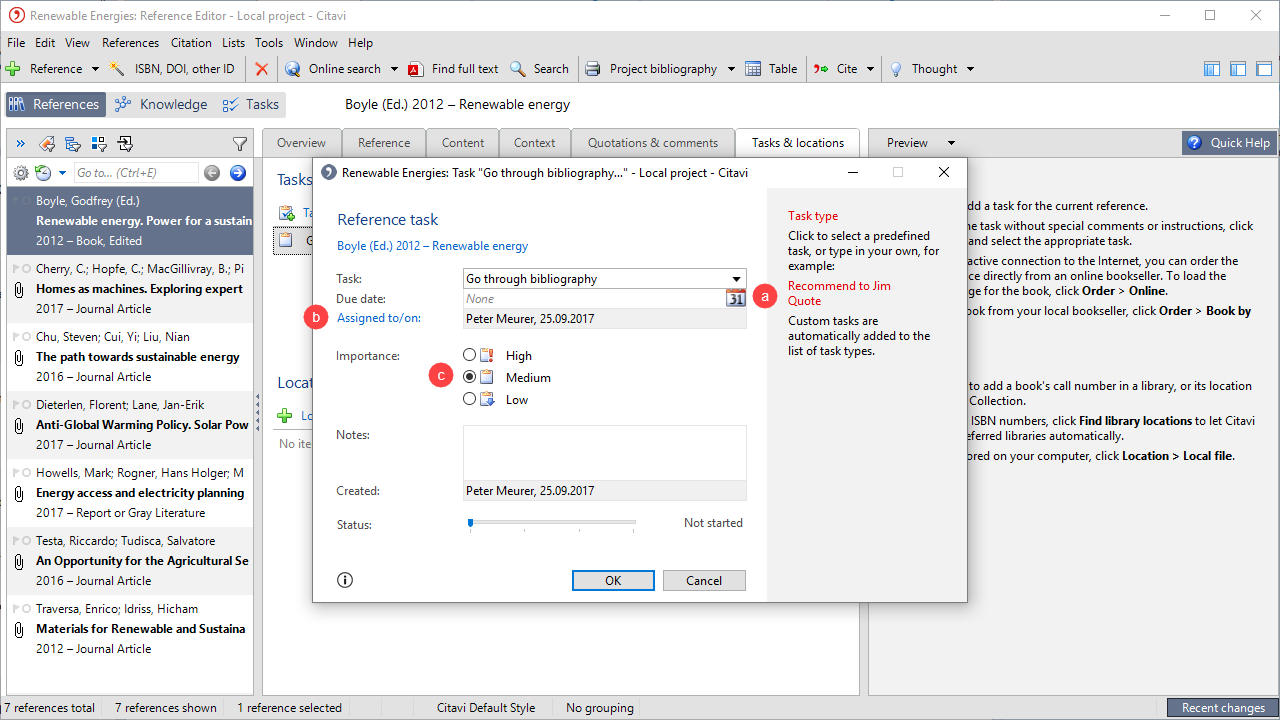The image size is (1280, 720).
Task: Click the Due date field
Action: click(x=595, y=298)
